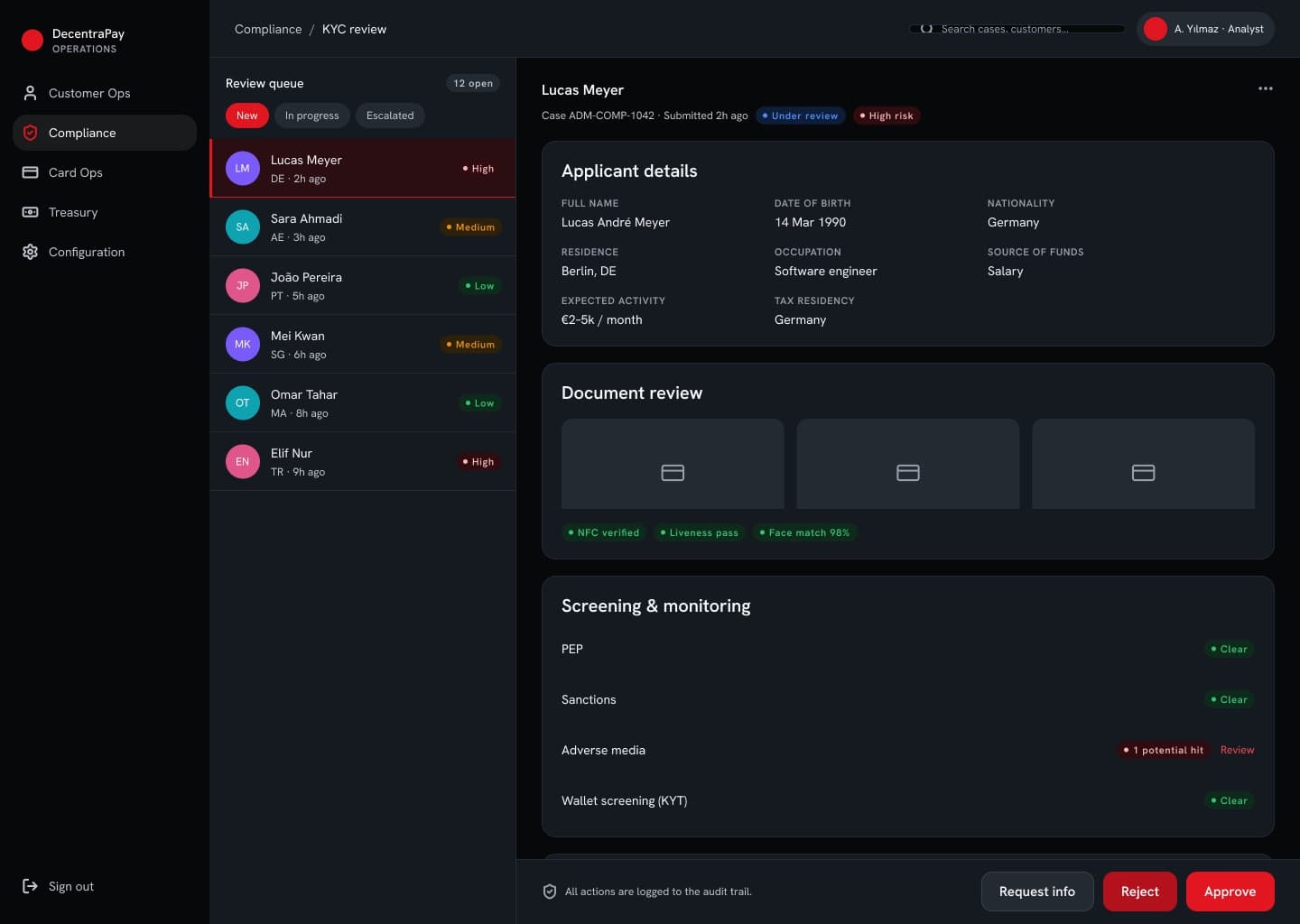This screenshot has width=1300, height=924.
Task: Click the JP avatar for João Pereira
Action: click(243, 285)
